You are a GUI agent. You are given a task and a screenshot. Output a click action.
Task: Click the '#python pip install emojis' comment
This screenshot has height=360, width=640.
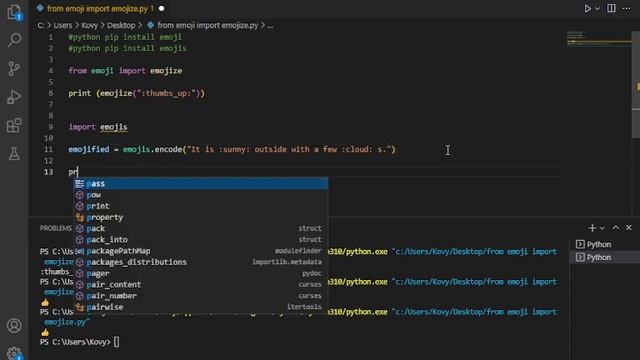pos(127,48)
